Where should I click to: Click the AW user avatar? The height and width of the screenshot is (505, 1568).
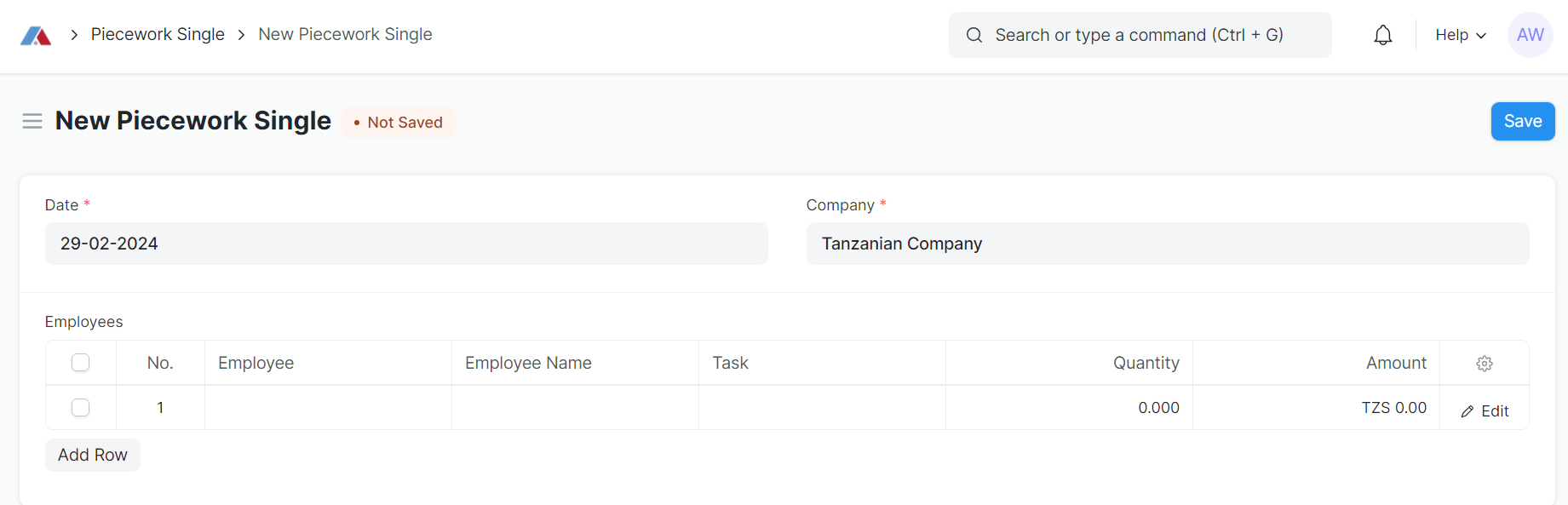click(1530, 35)
